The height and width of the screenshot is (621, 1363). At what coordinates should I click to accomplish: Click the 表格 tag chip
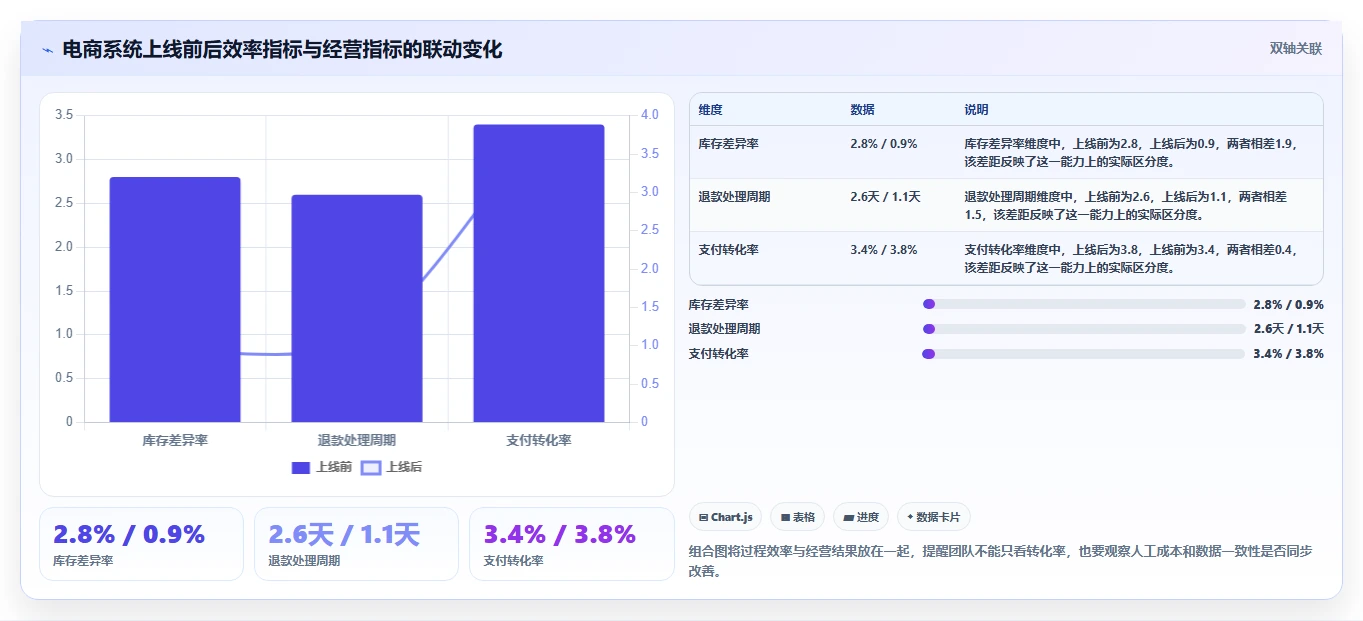pos(797,517)
